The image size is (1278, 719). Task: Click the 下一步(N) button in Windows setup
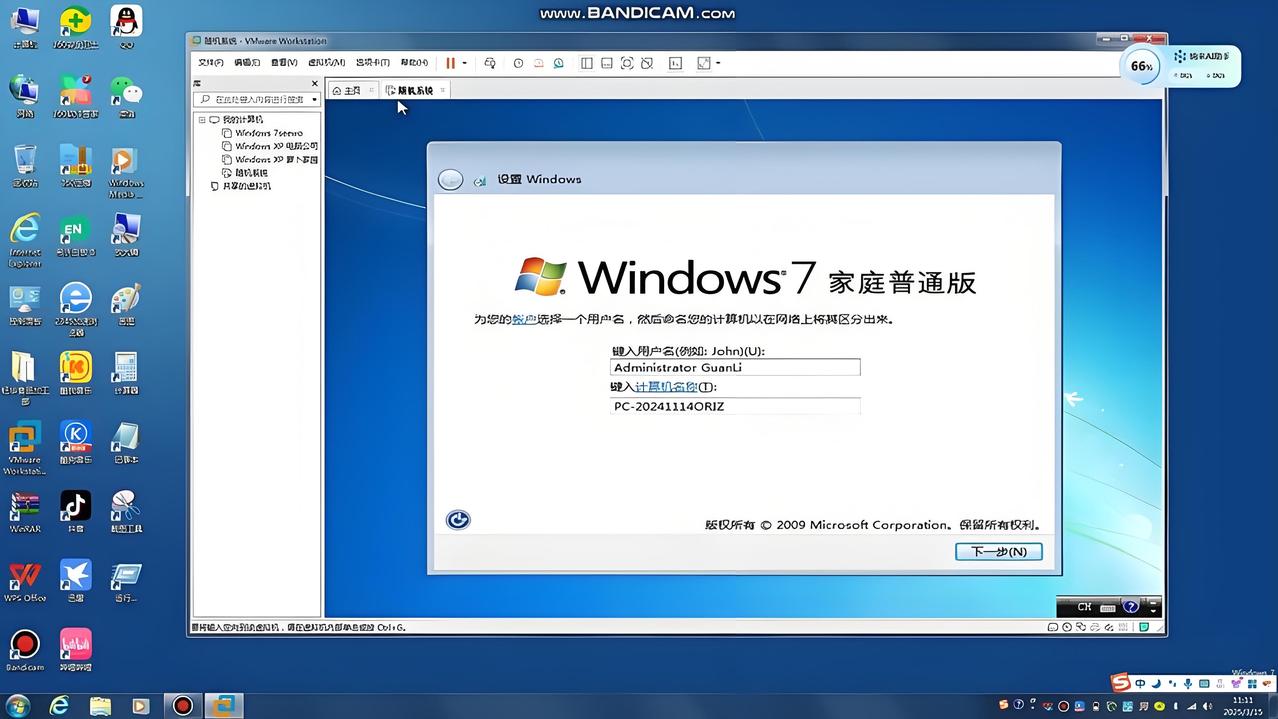pyautogui.click(x=997, y=551)
